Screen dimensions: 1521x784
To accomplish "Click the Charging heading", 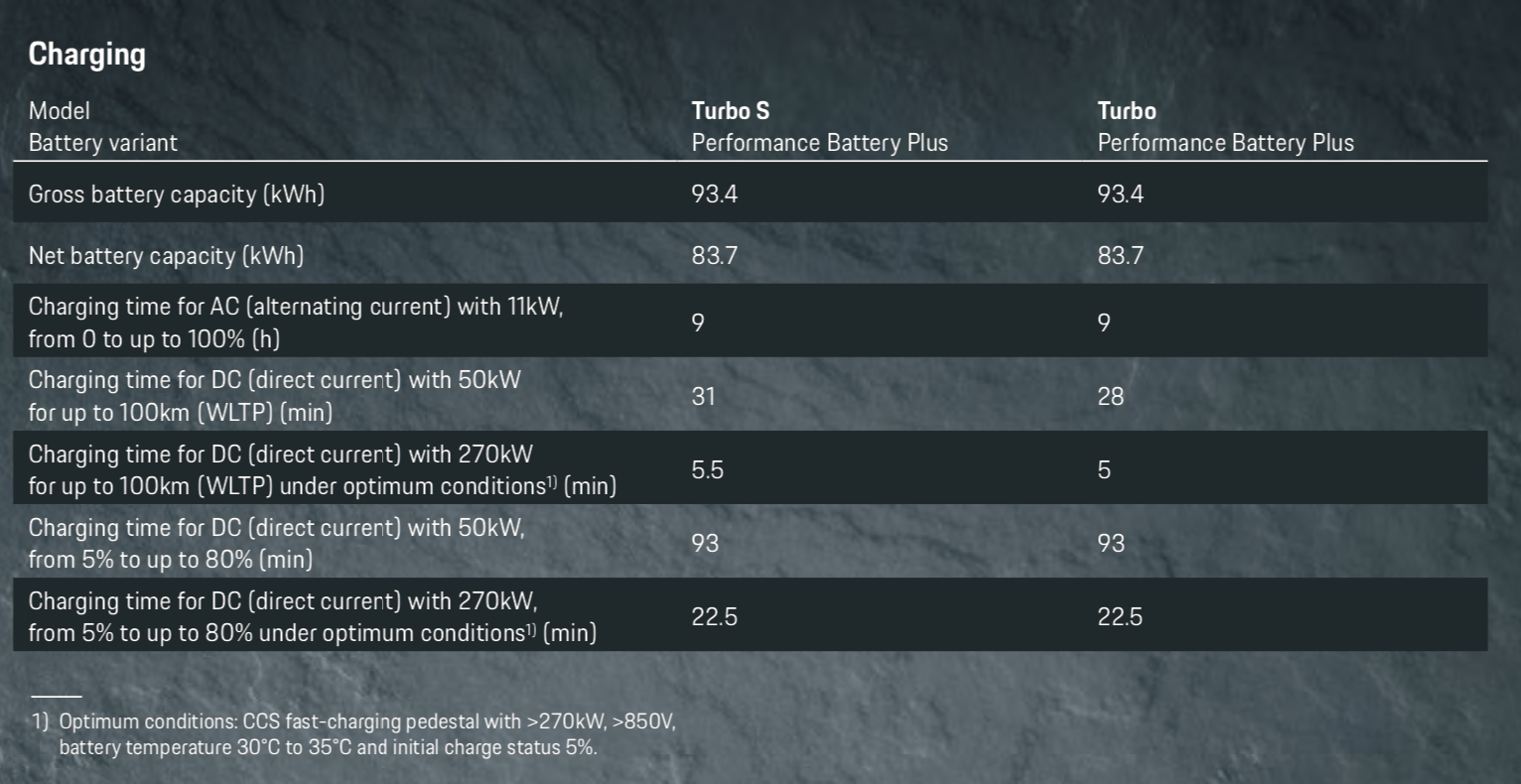I will (x=86, y=55).
